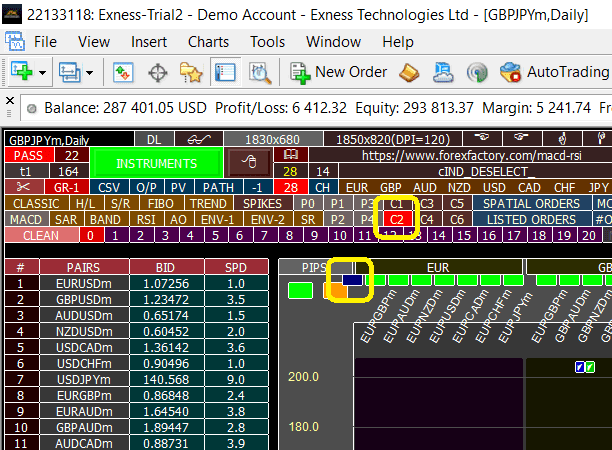
Task: Toggle the ENV-1 indicator button
Action: click(x=217, y=219)
